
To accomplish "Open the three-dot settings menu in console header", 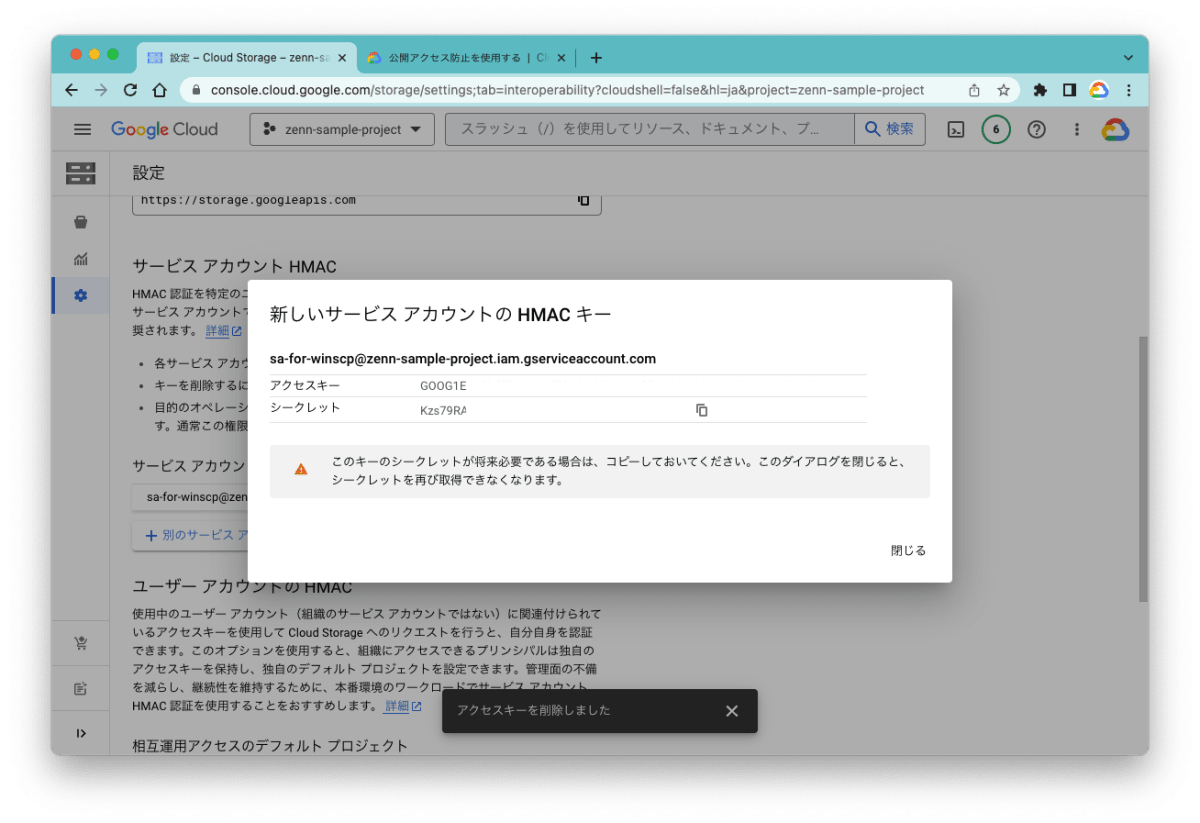I will click(x=1077, y=129).
